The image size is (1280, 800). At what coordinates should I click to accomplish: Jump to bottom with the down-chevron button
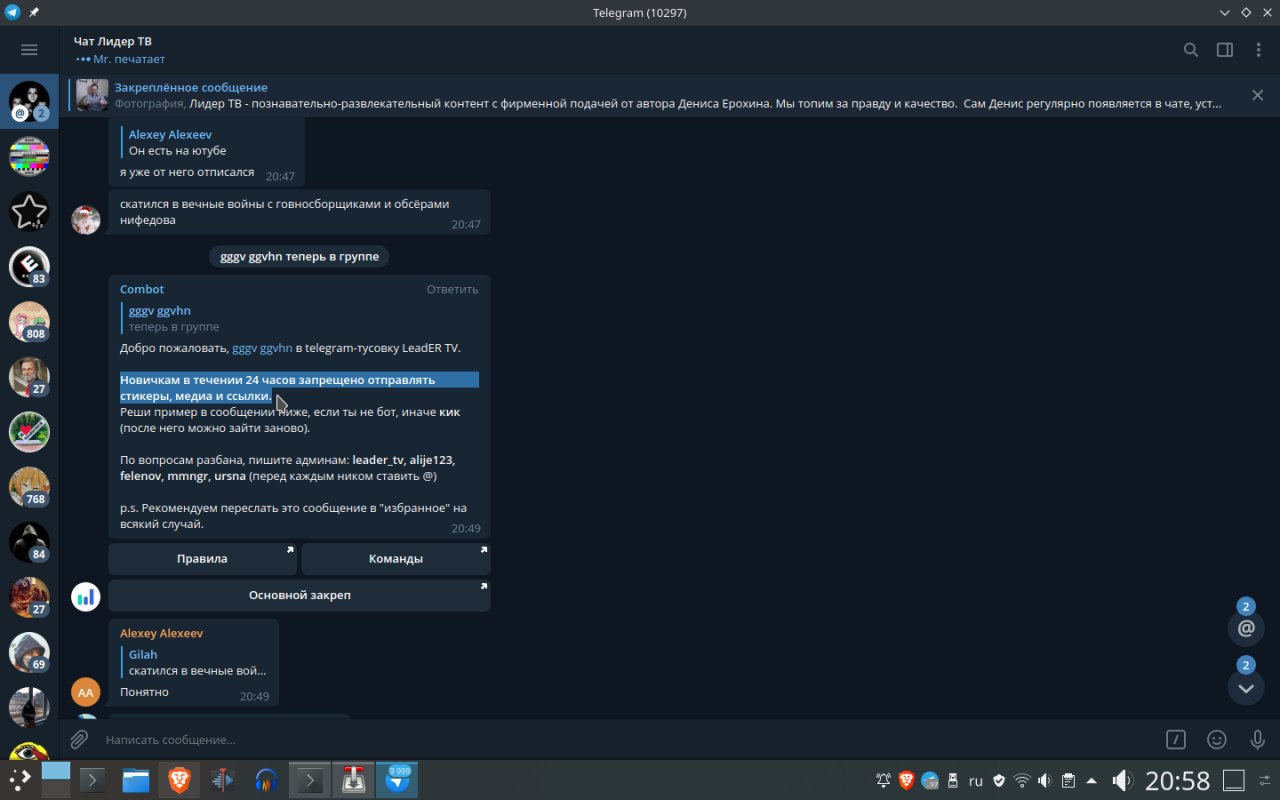[1246, 687]
